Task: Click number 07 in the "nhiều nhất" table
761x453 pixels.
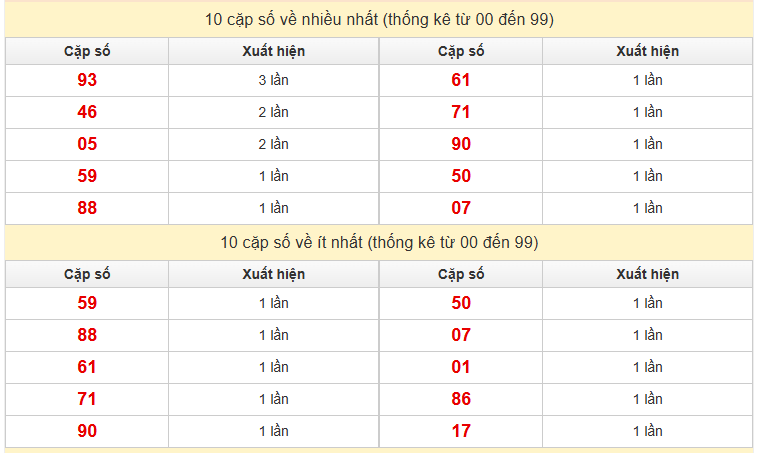Action: coord(461,208)
